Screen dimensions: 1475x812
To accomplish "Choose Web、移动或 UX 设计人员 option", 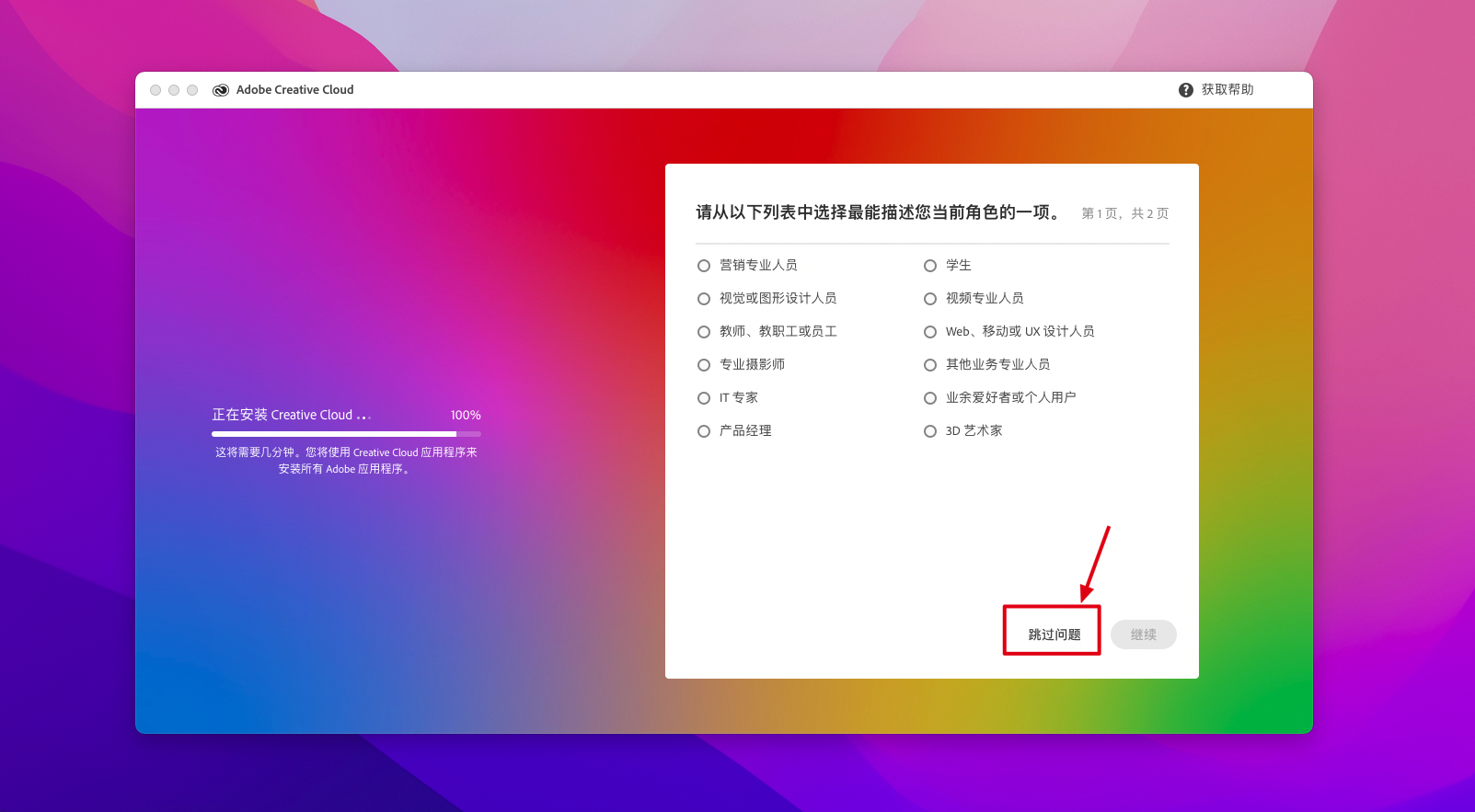I will (x=930, y=332).
